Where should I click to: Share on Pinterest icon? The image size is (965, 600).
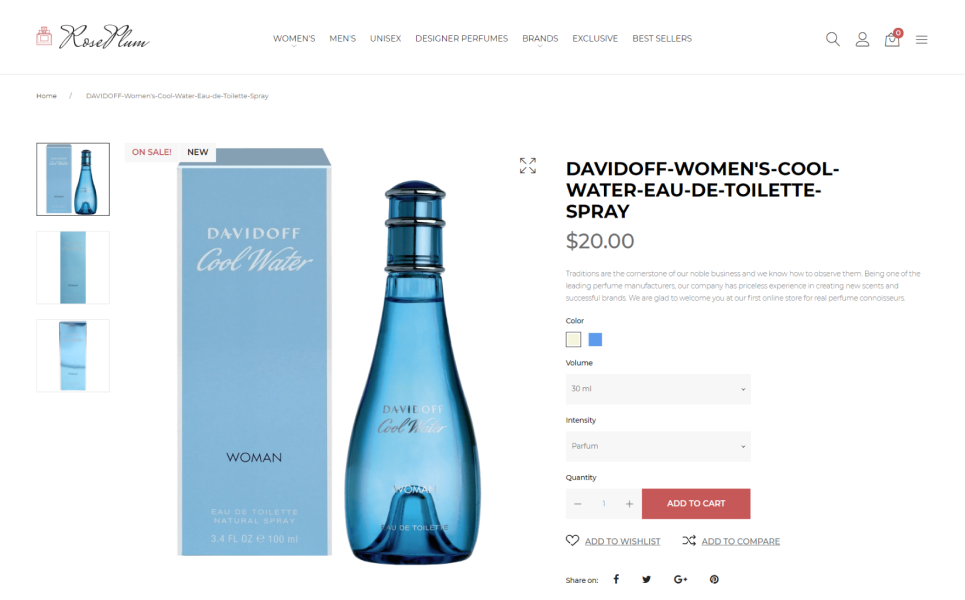click(x=714, y=579)
